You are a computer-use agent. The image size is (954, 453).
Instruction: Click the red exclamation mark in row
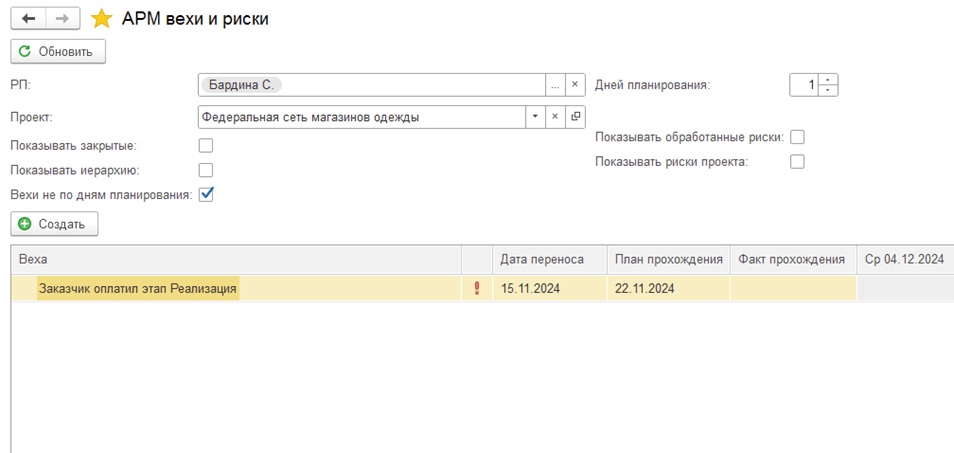coord(476,289)
